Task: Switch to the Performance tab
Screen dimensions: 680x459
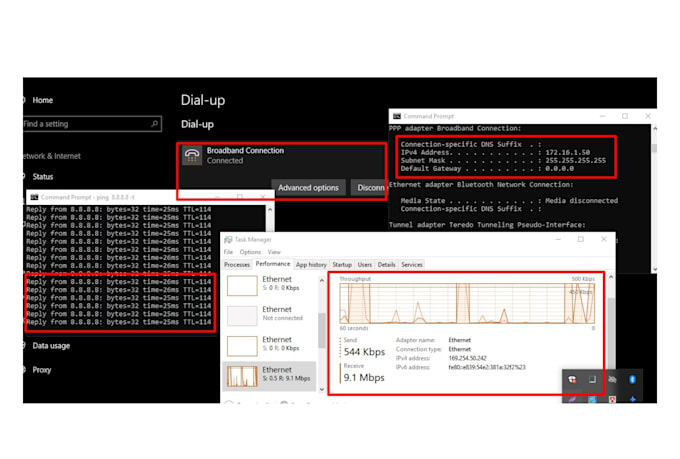Action: point(273,264)
